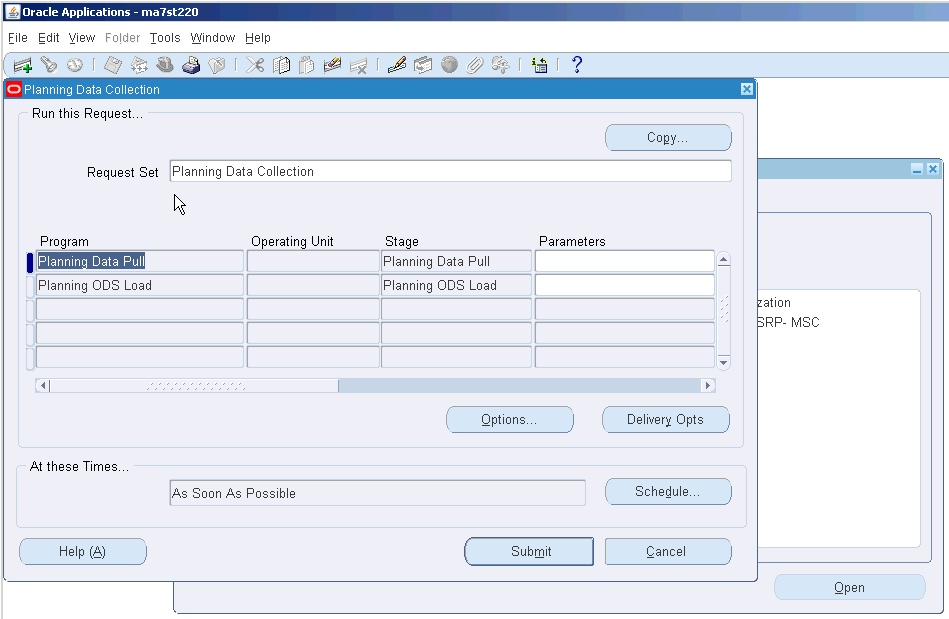This screenshot has height=619, width=949.
Task: Click Parameters field for Planning Data Pull
Action: 625,261
